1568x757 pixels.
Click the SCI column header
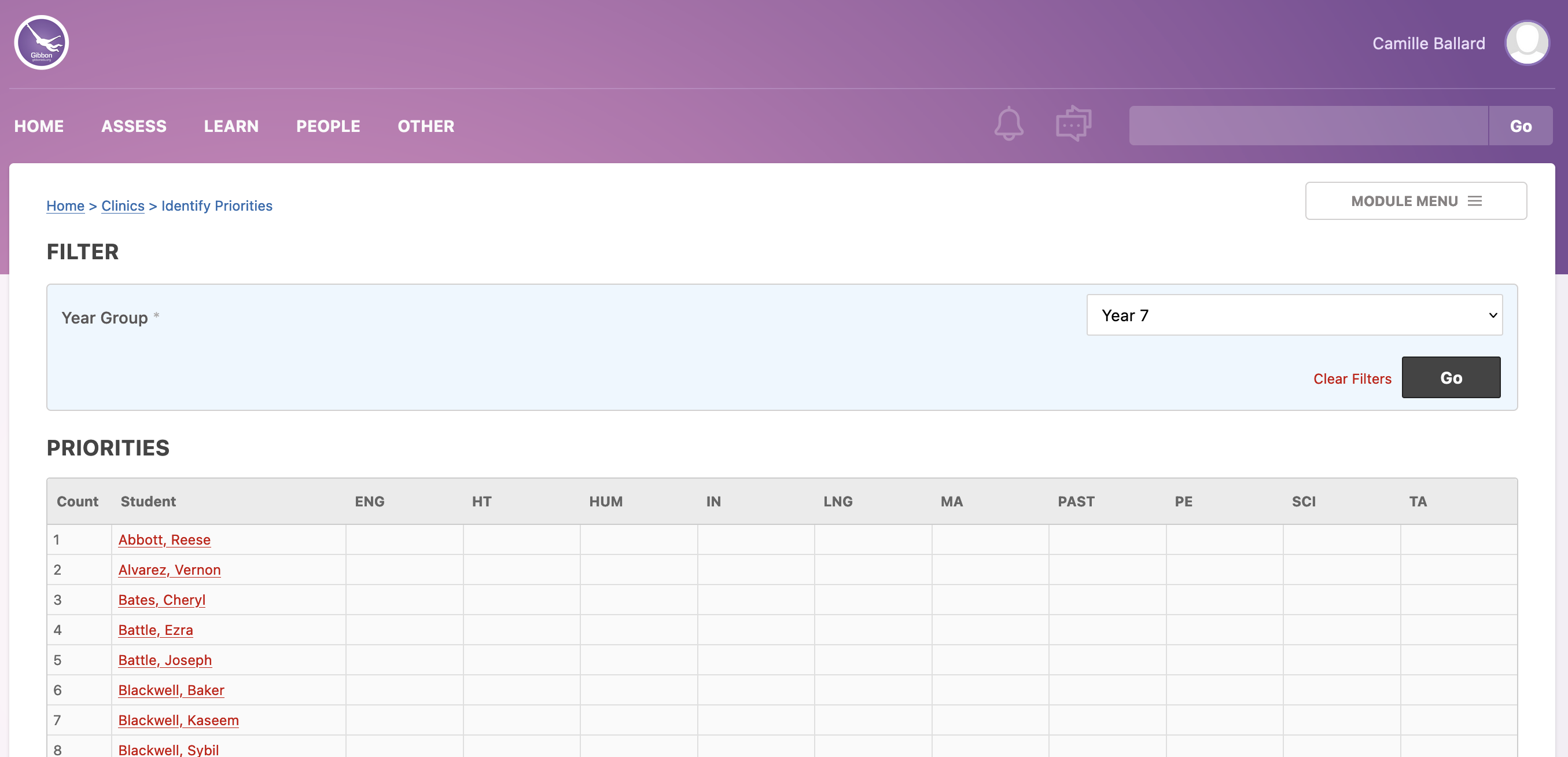point(1303,501)
